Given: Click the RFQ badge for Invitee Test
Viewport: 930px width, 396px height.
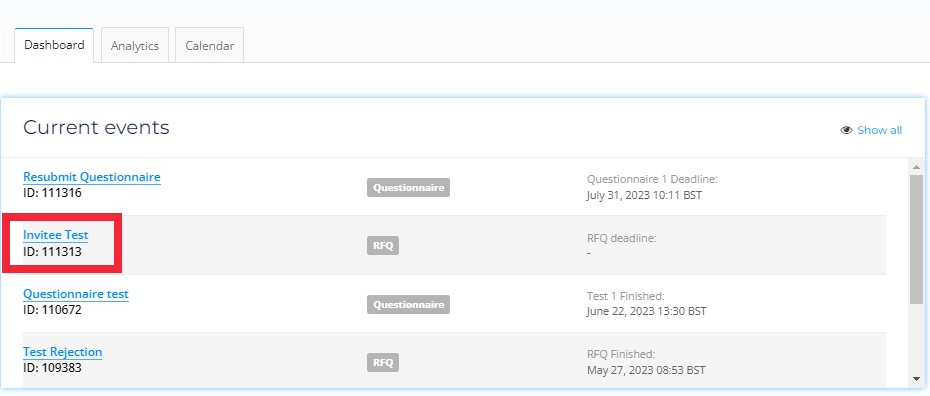Looking at the screenshot, I should click(x=383, y=245).
